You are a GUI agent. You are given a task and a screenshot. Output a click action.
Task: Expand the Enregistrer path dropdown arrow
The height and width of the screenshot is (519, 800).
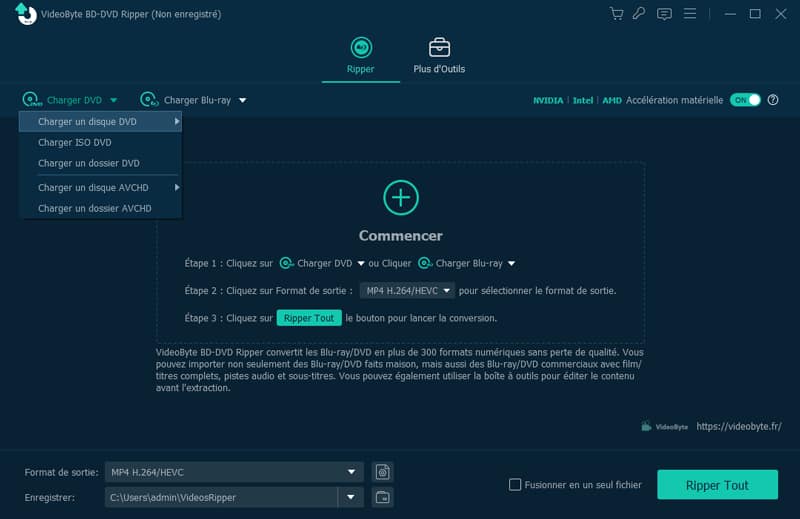coord(350,497)
